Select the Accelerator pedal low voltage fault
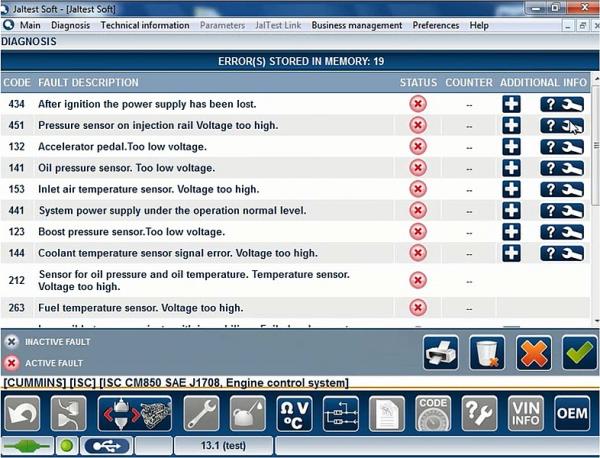The image size is (600, 458). (x=122, y=147)
